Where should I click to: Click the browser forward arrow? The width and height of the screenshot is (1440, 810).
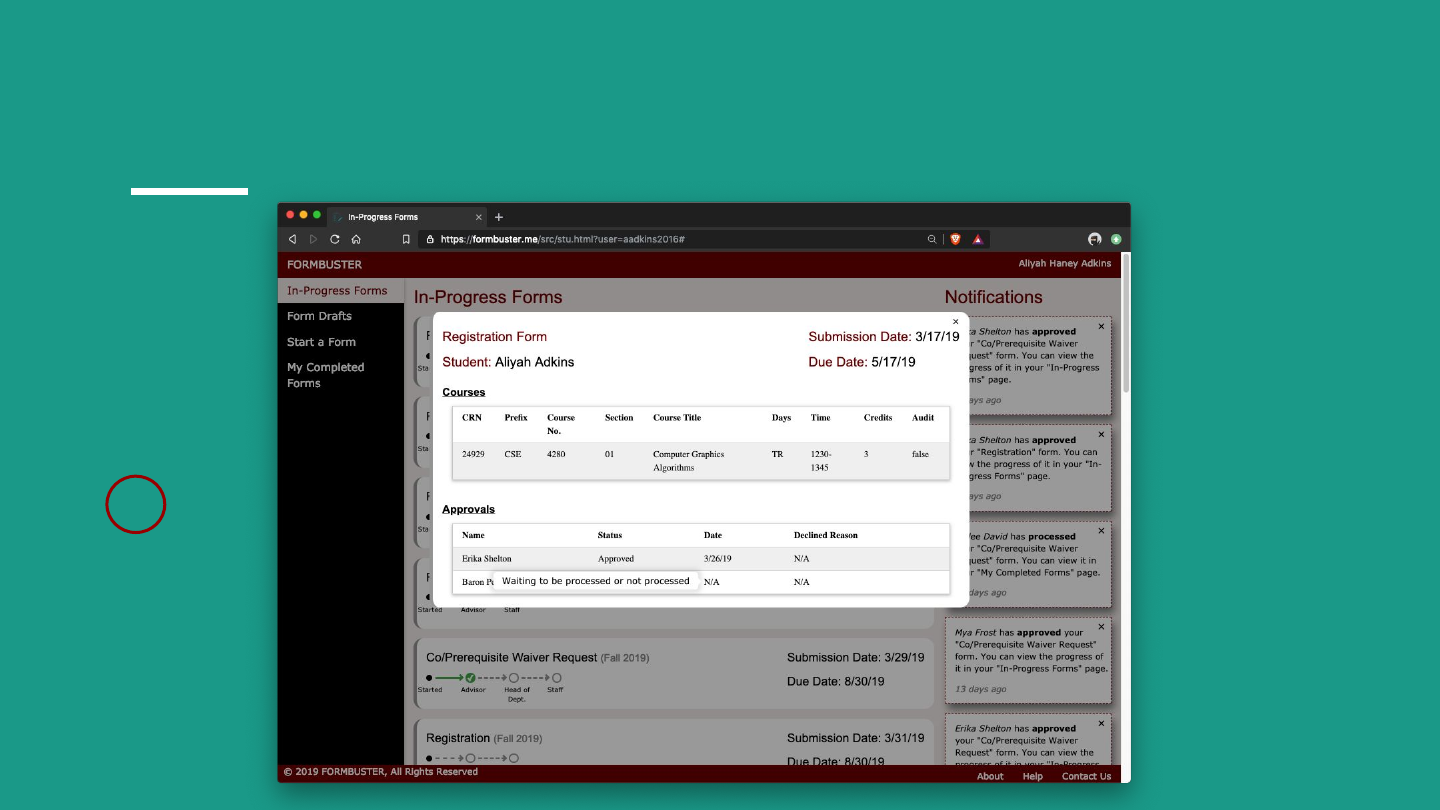click(313, 239)
